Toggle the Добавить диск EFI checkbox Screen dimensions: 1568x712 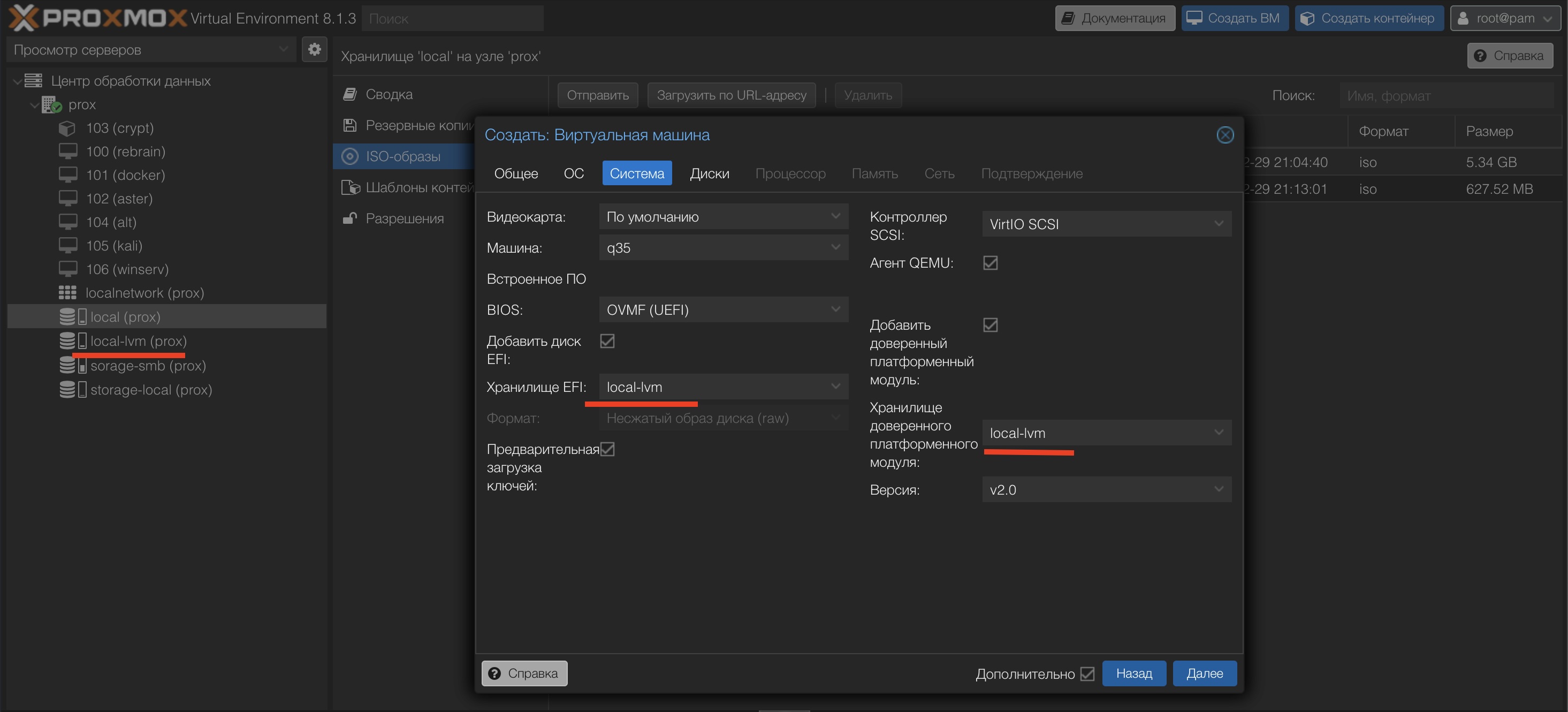tap(607, 341)
